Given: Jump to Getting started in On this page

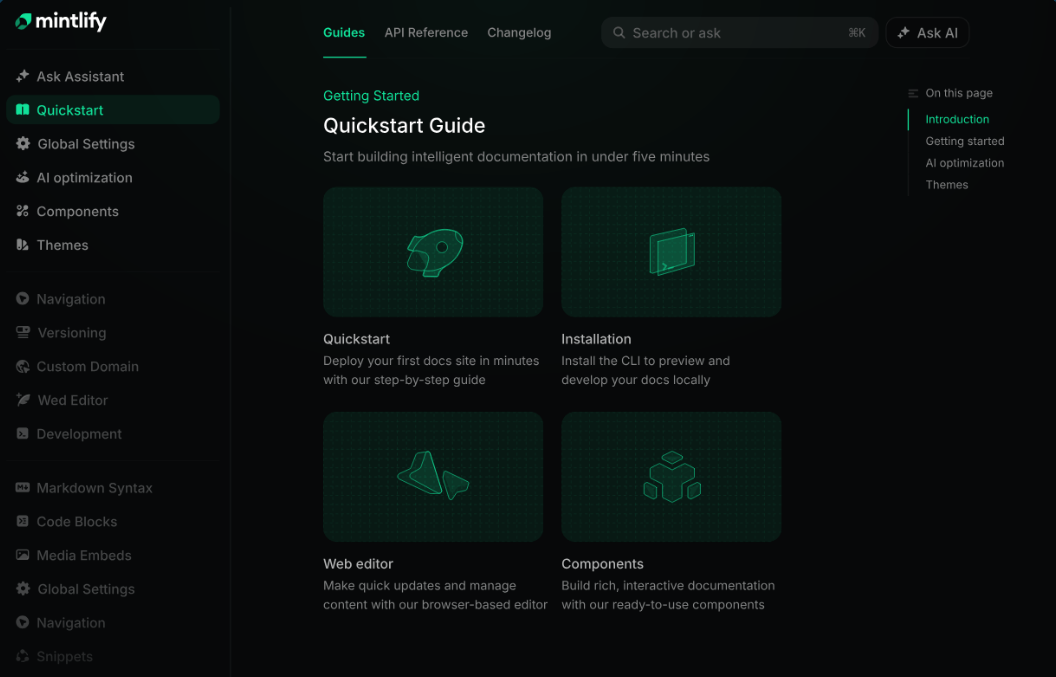Looking at the screenshot, I should click(964, 141).
